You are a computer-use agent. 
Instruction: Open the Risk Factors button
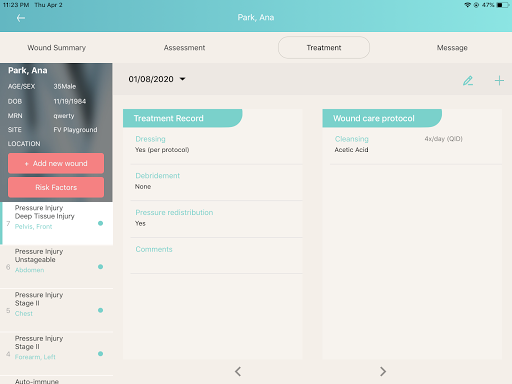[56, 187]
